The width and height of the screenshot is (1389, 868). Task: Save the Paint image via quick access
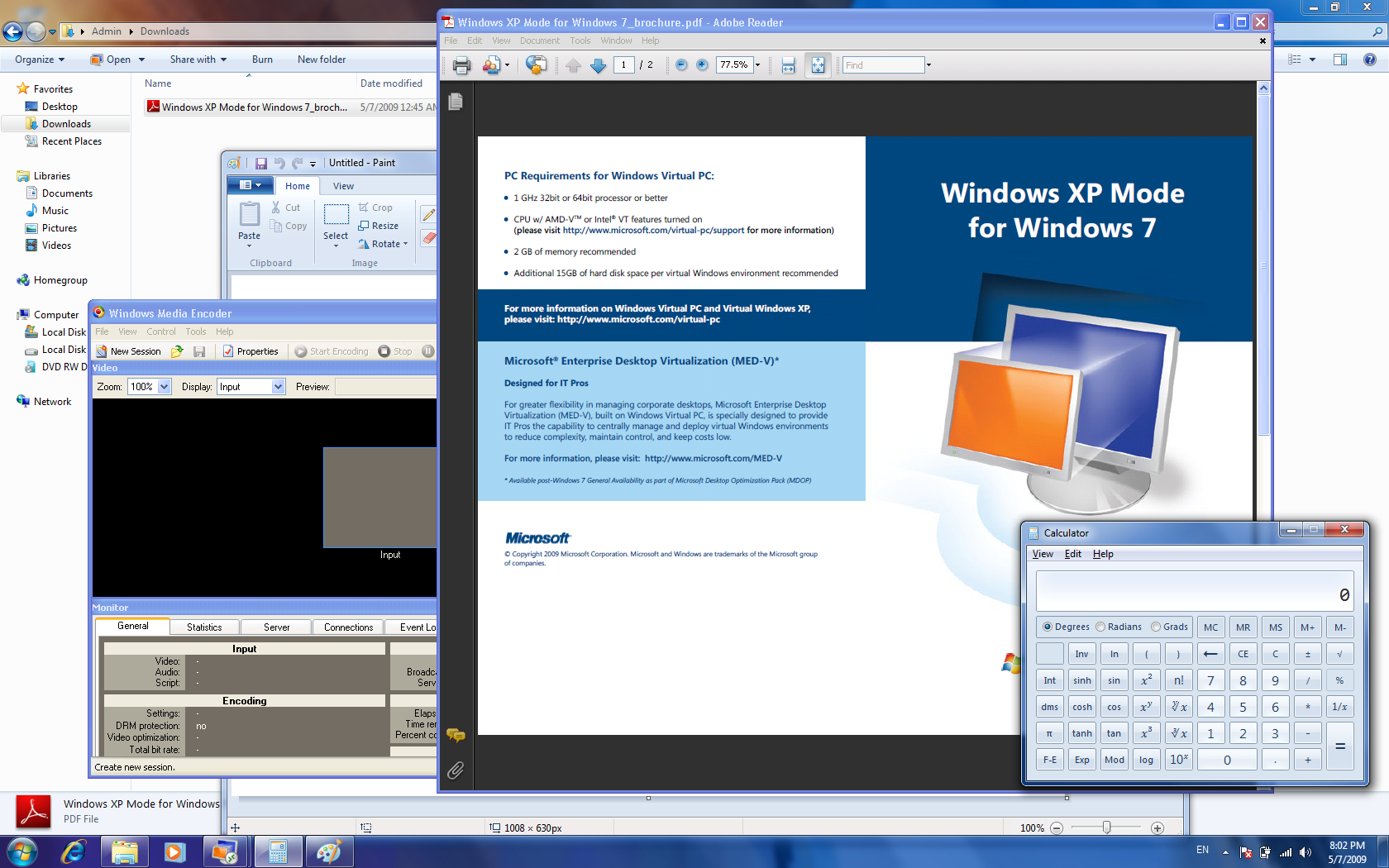pos(261,163)
